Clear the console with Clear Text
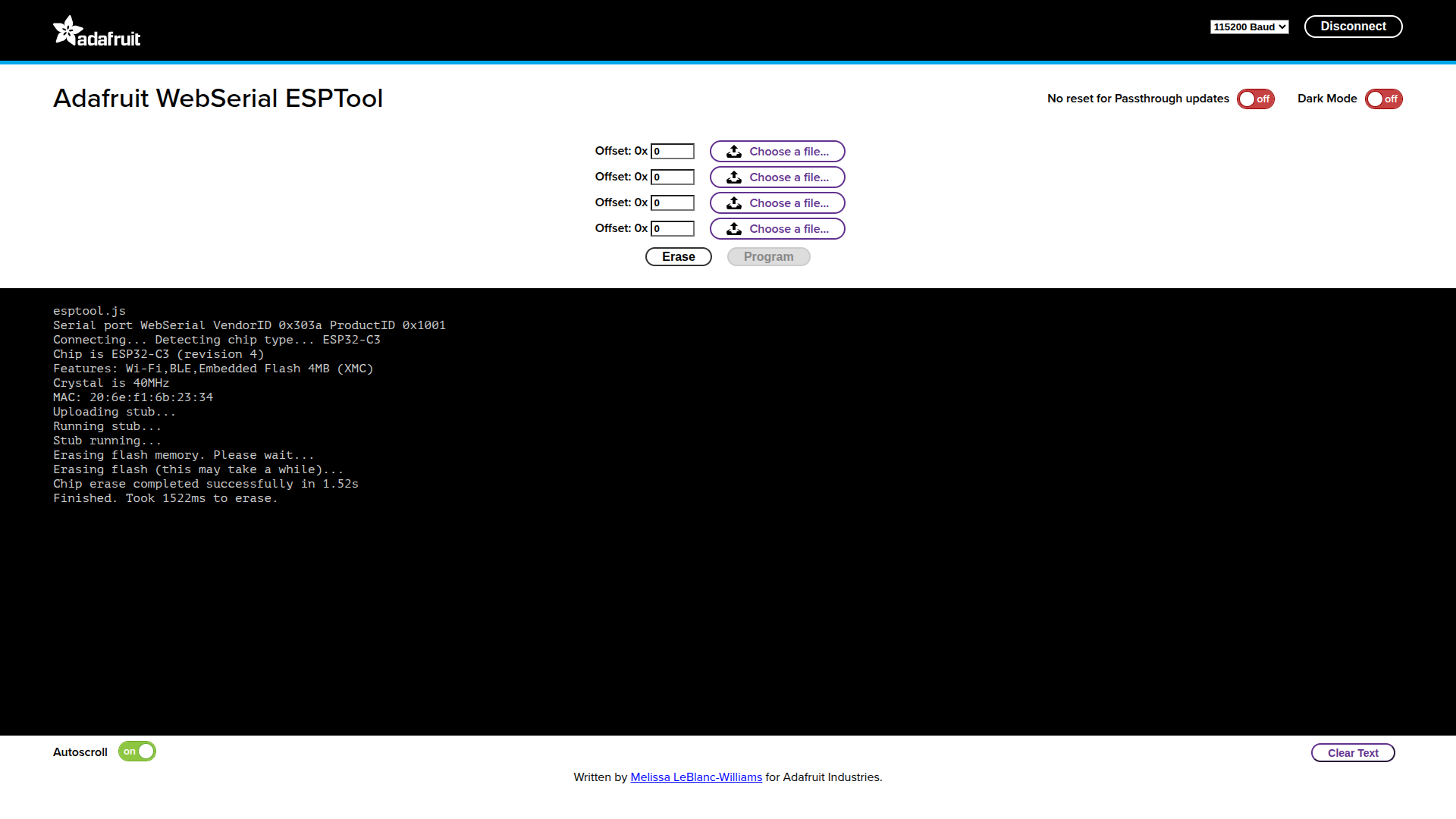Viewport: 1456px width, 819px height. pyautogui.click(x=1353, y=753)
